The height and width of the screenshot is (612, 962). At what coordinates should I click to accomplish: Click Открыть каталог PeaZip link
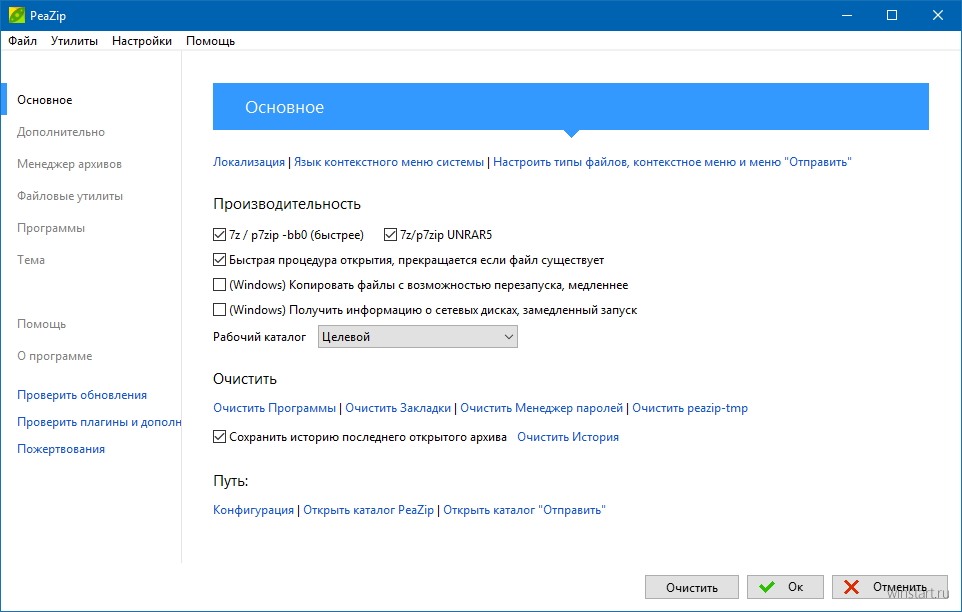[x=368, y=510]
